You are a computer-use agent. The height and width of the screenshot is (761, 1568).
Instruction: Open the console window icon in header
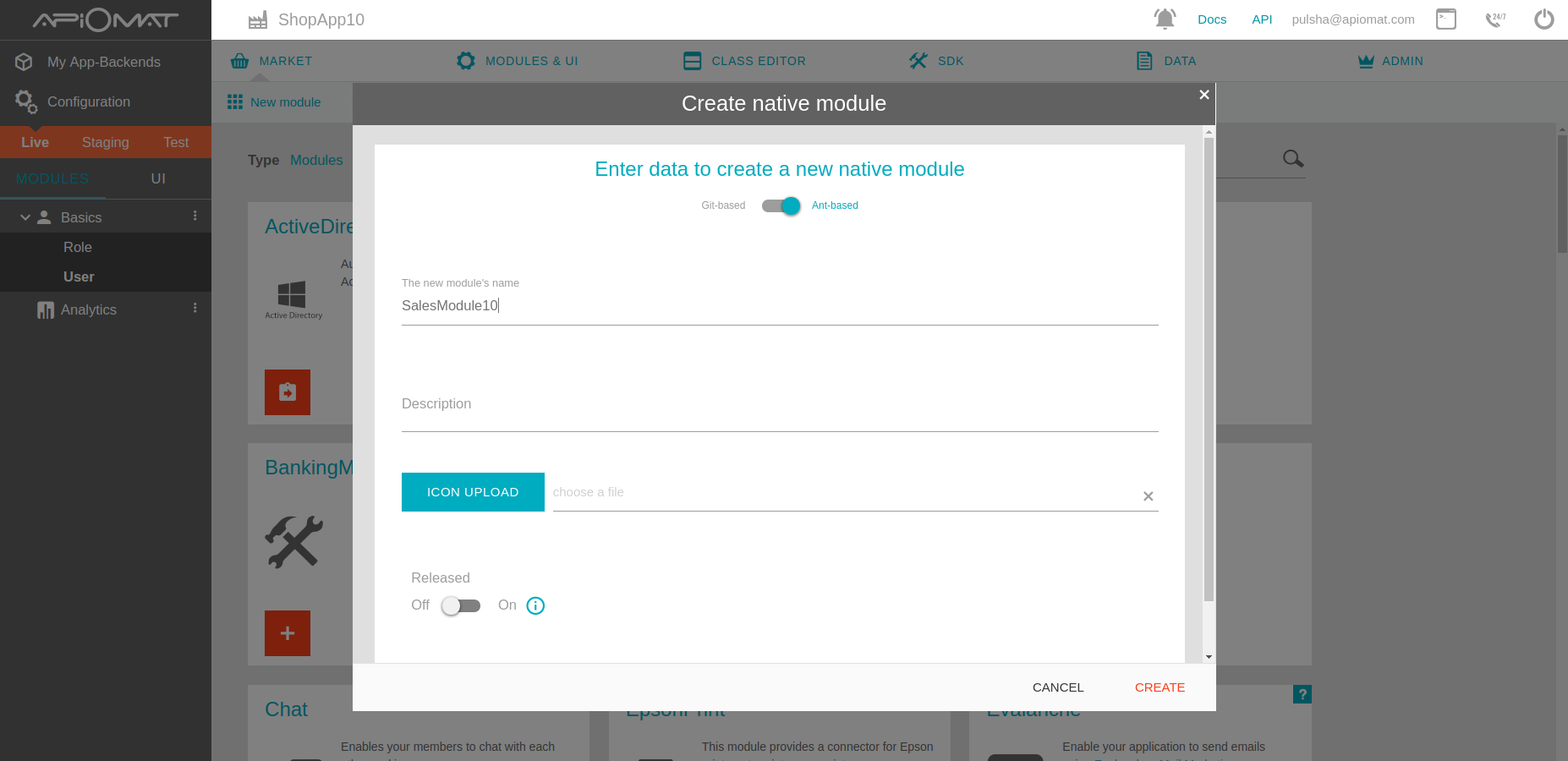(1445, 19)
